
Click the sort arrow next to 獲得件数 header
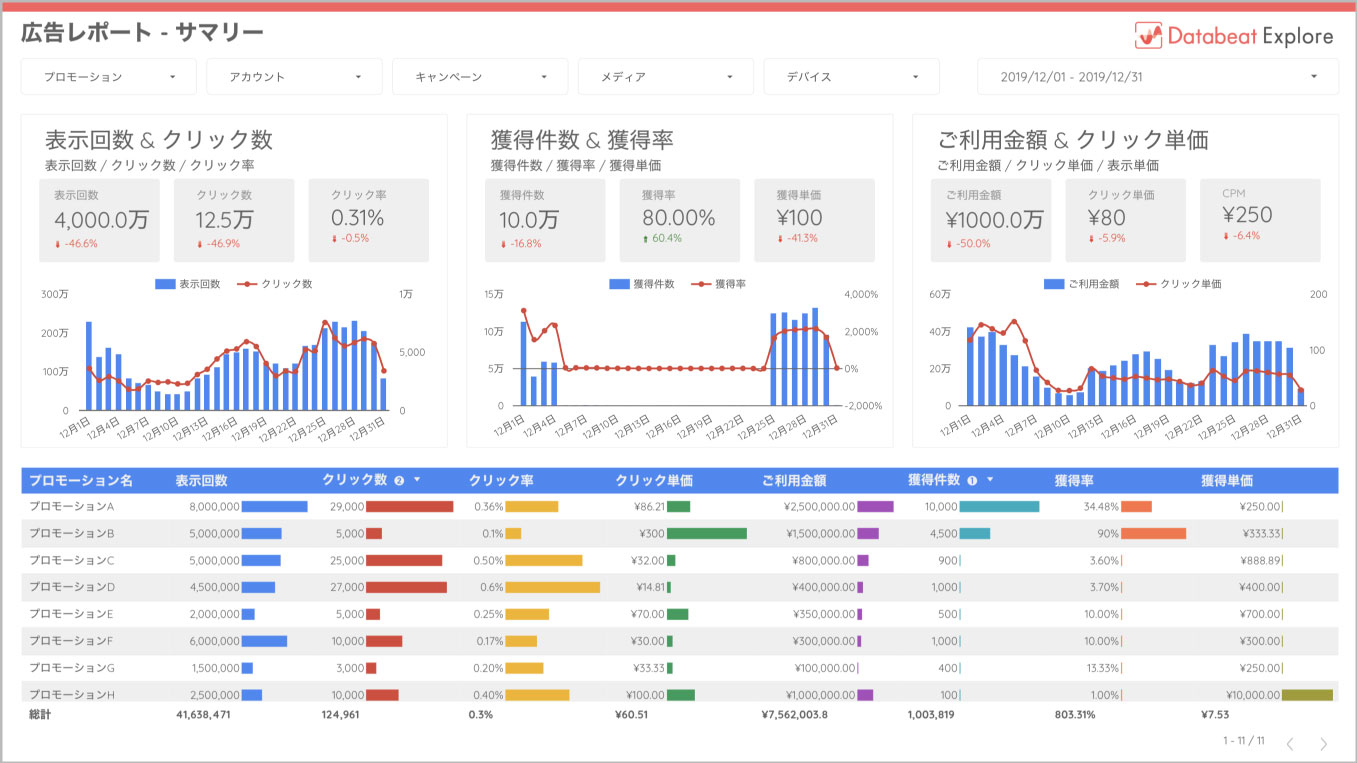[990, 480]
